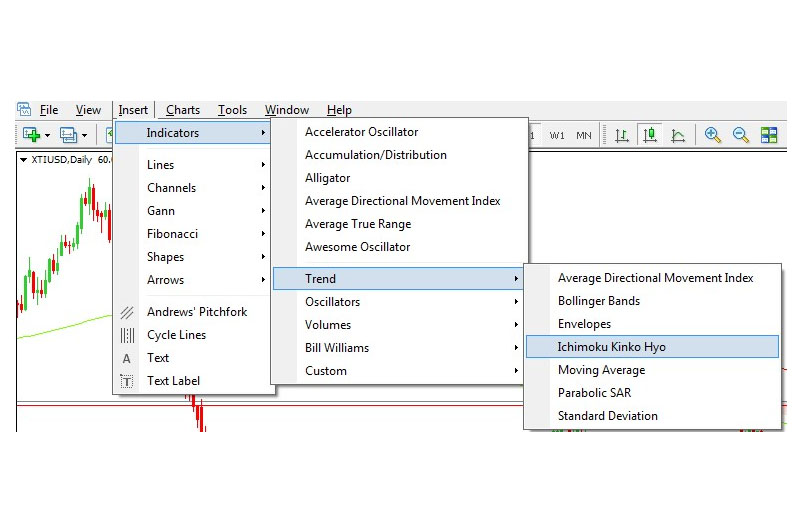Viewport: 800px width, 531px height.
Task: Select Average True Range indicator
Action: pos(399,224)
